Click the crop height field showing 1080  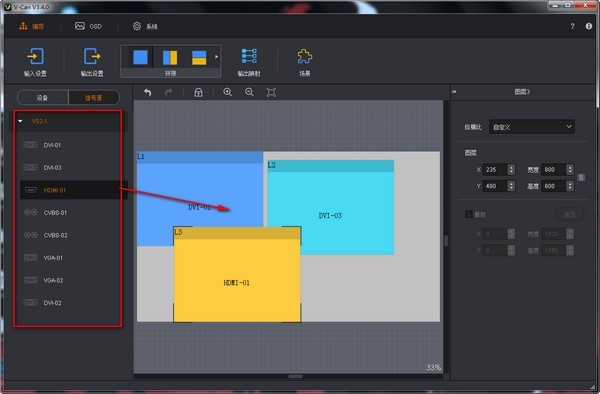(554, 251)
